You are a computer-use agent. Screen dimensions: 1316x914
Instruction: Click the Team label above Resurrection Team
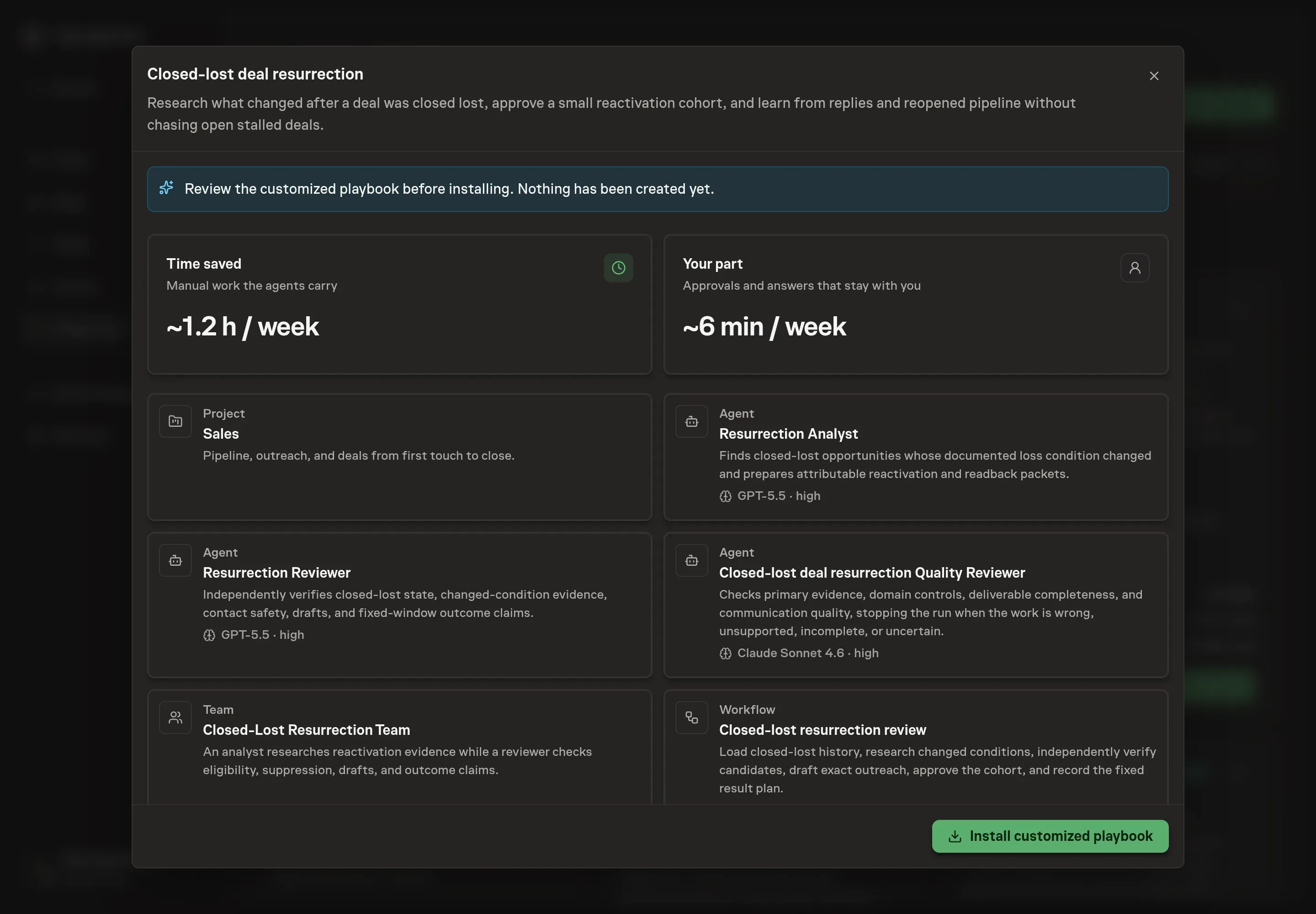click(x=218, y=709)
